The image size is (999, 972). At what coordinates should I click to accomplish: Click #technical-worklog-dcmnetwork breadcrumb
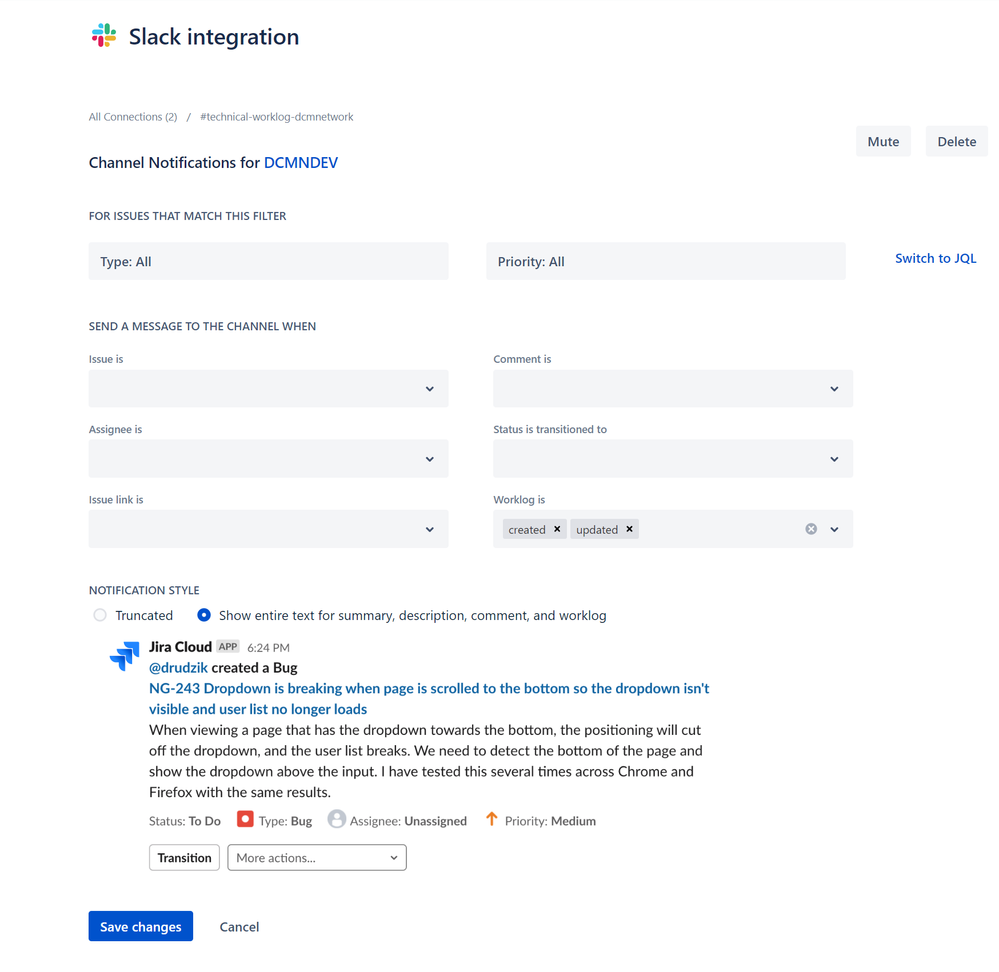point(277,117)
